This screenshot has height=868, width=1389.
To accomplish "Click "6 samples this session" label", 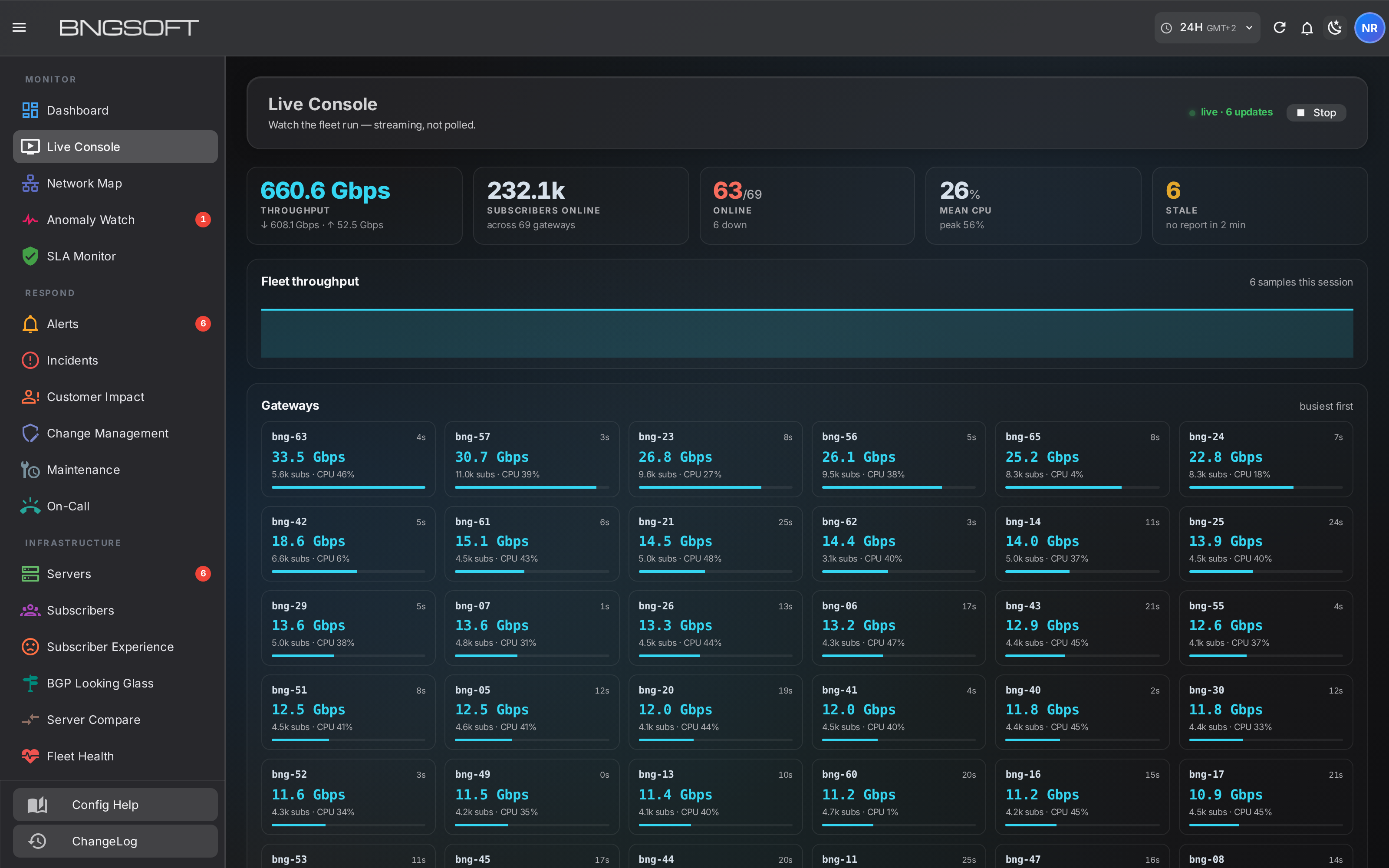I will click(x=1301, y=282).
